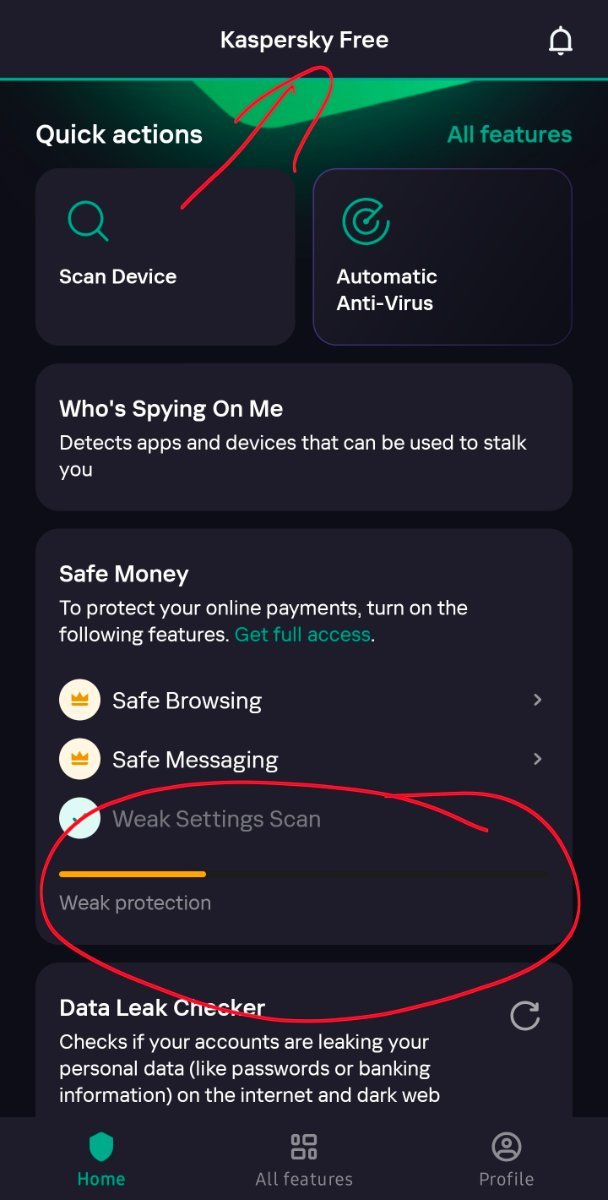Screen dimensions: 608x1200
Task: Tap the All features grid icon
Action: coord(303,1146)
